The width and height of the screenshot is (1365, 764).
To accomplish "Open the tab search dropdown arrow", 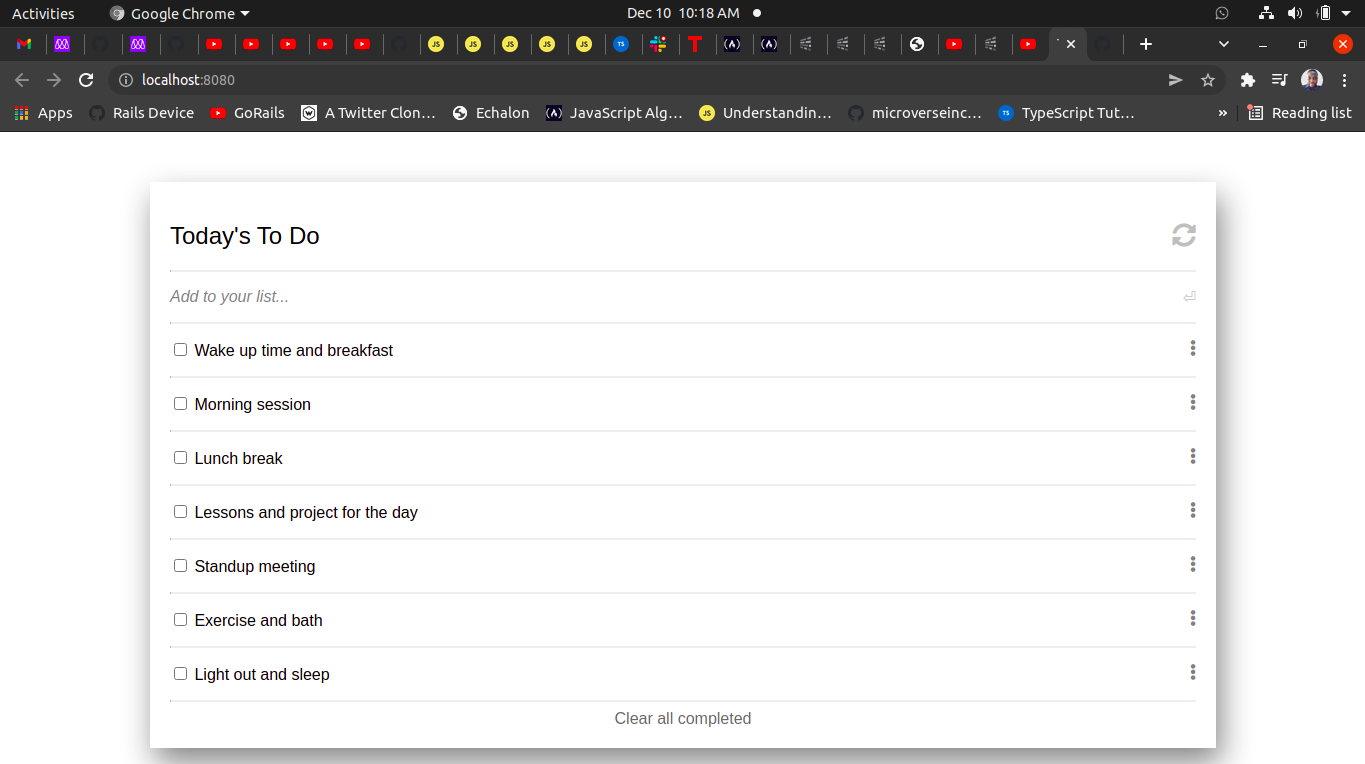I will click(x=1222, y=44).
